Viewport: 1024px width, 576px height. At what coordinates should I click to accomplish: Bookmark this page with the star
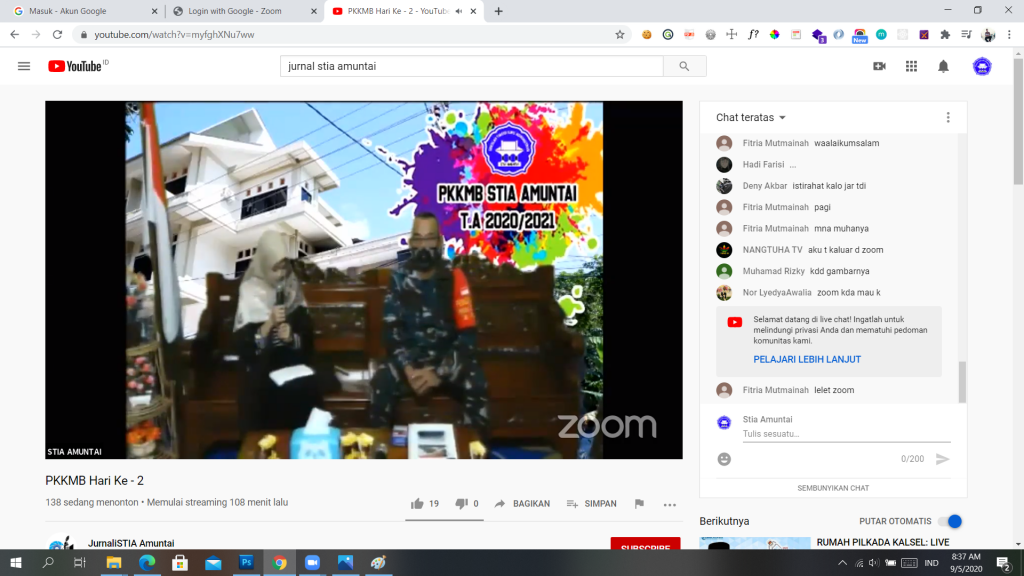(x=620, y=35)
